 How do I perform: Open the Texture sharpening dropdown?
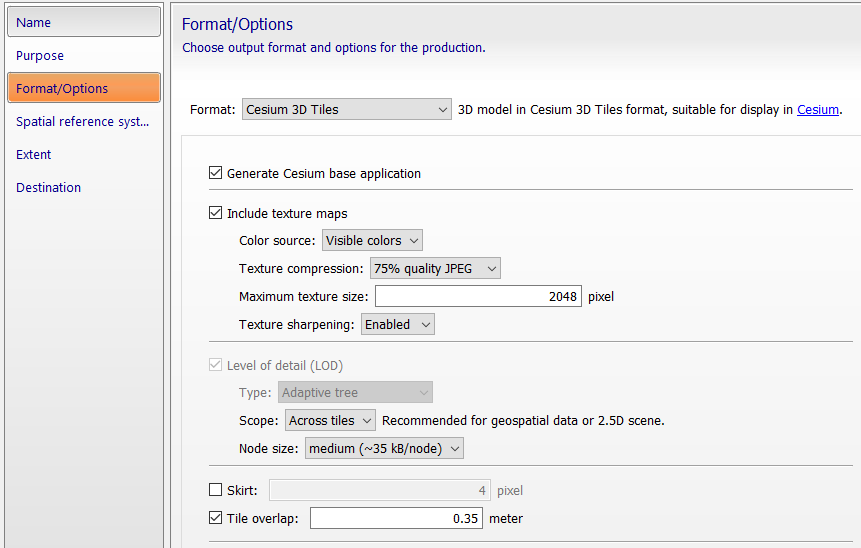(x=398, y=325)
